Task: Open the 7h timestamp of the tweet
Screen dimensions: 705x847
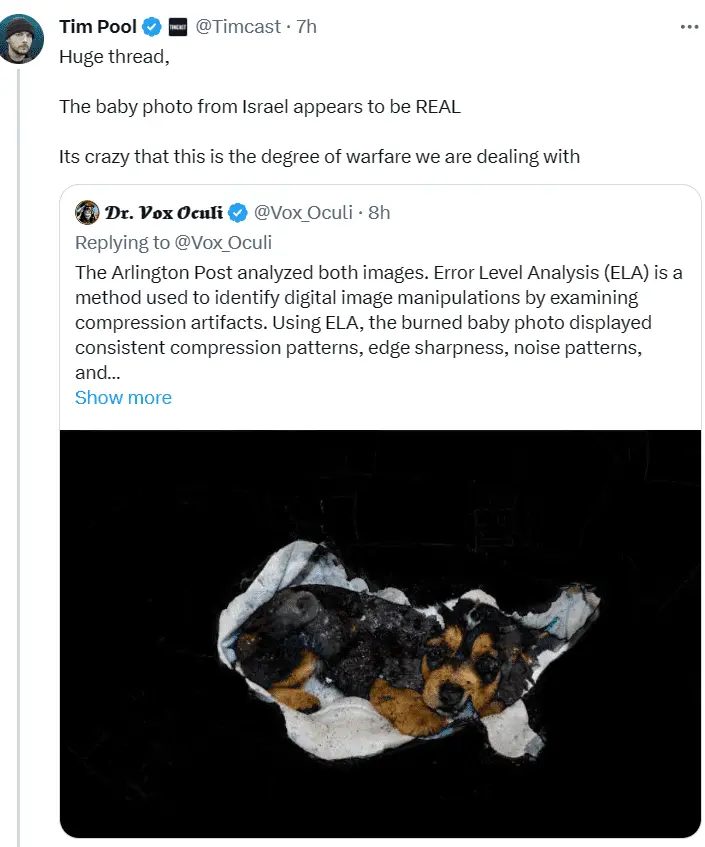Action: click(x=307, y=27)
